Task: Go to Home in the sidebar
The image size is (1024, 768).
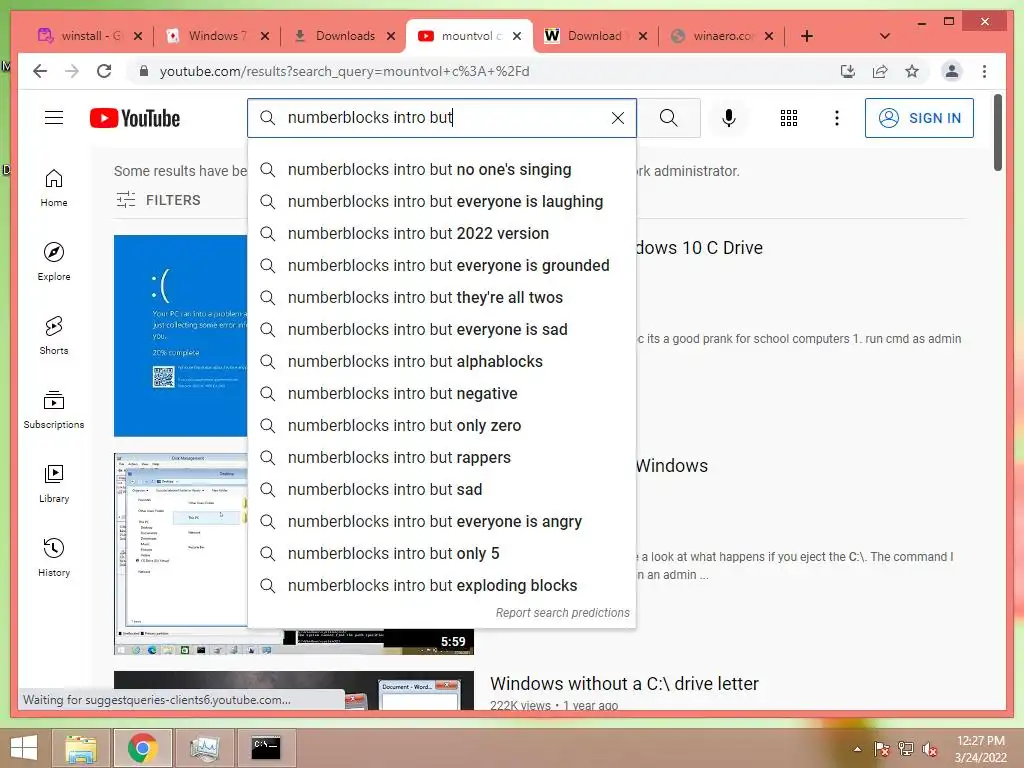Action: [54, 188]
